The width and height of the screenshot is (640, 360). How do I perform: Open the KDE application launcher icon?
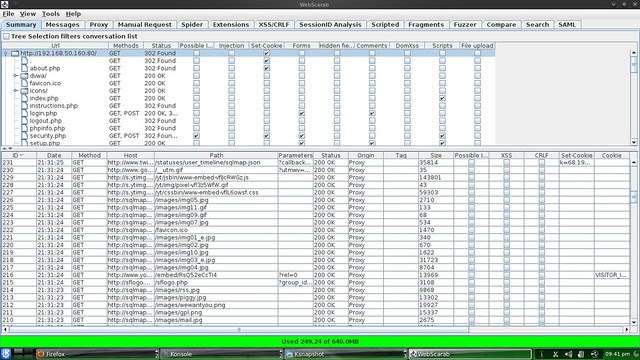tap(6, 354)
